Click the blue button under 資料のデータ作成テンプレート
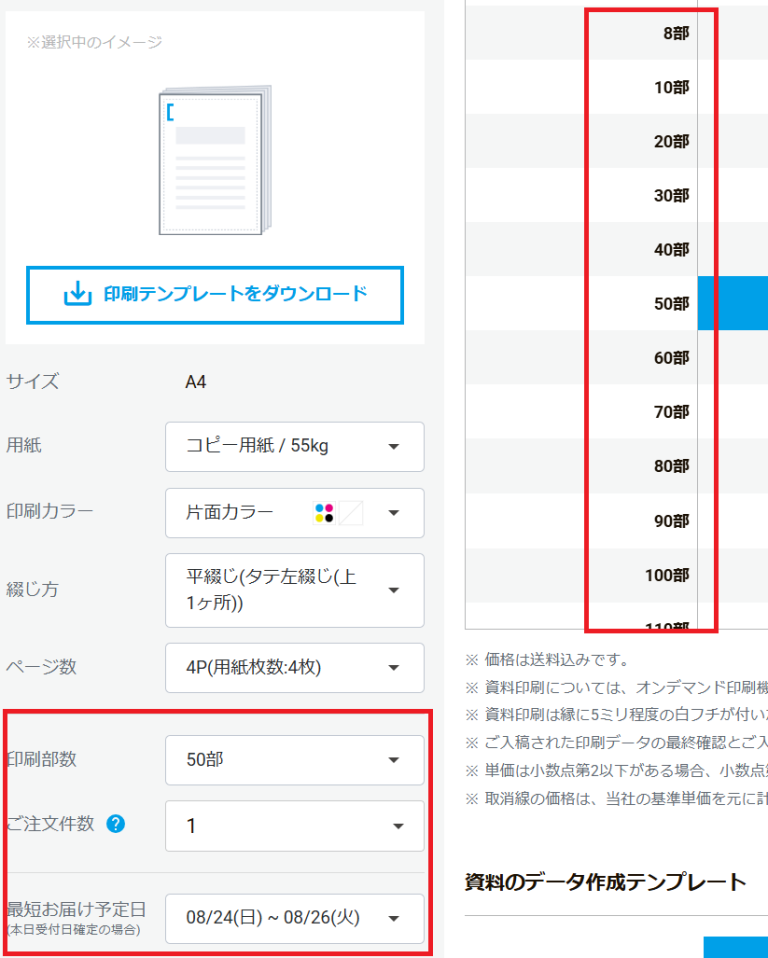This screenshot has height=958, width=768. [x=735, y=946]
